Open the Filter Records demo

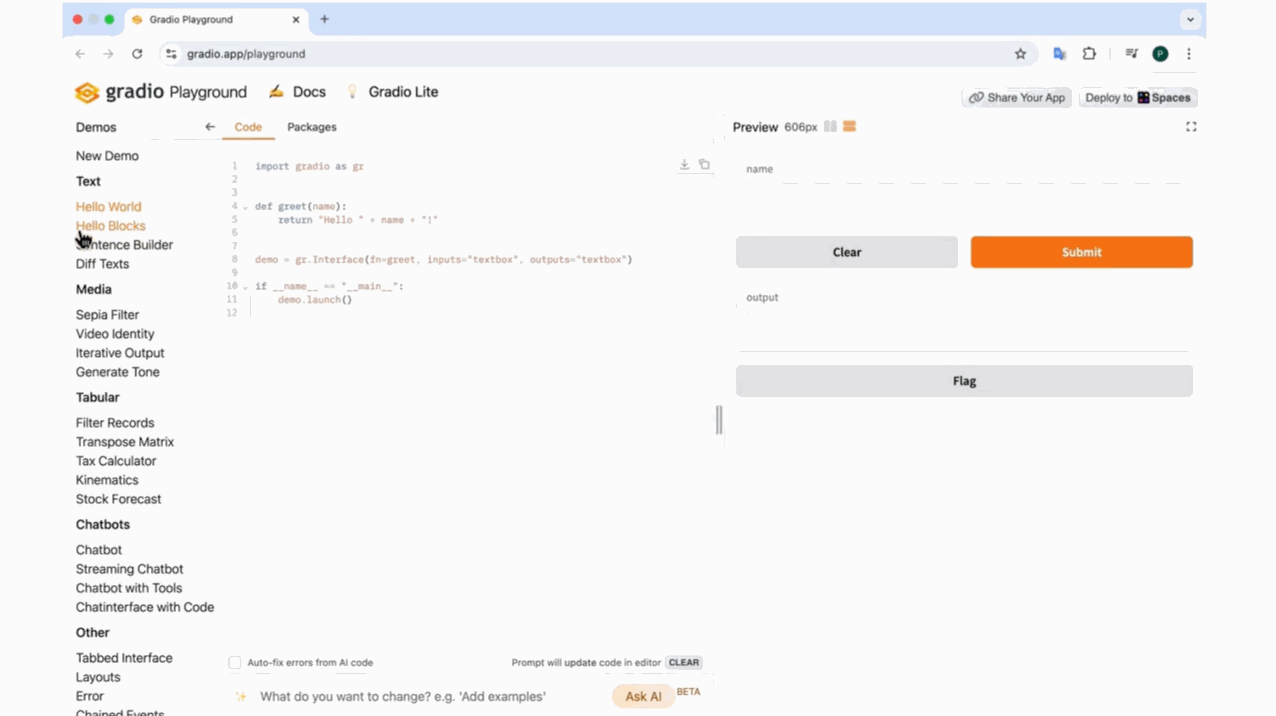coord(115,423)
